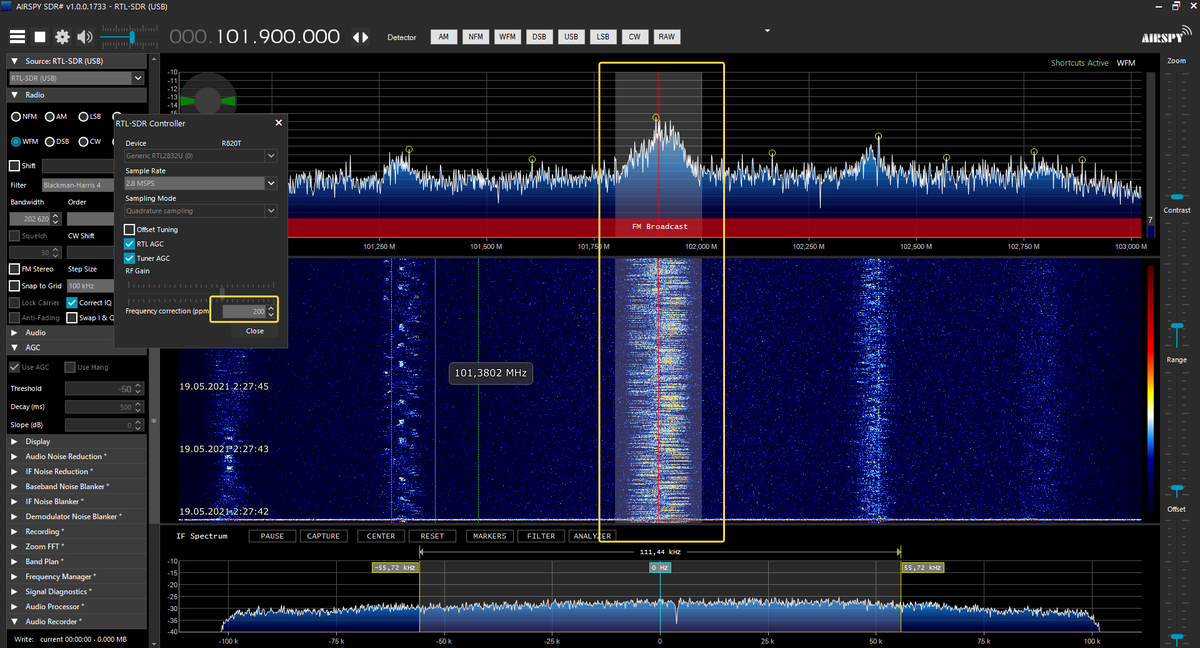Viewport: 1200px width, 648px height.
Task: Mute audio with the speaker icon
Action: [84, 37]
